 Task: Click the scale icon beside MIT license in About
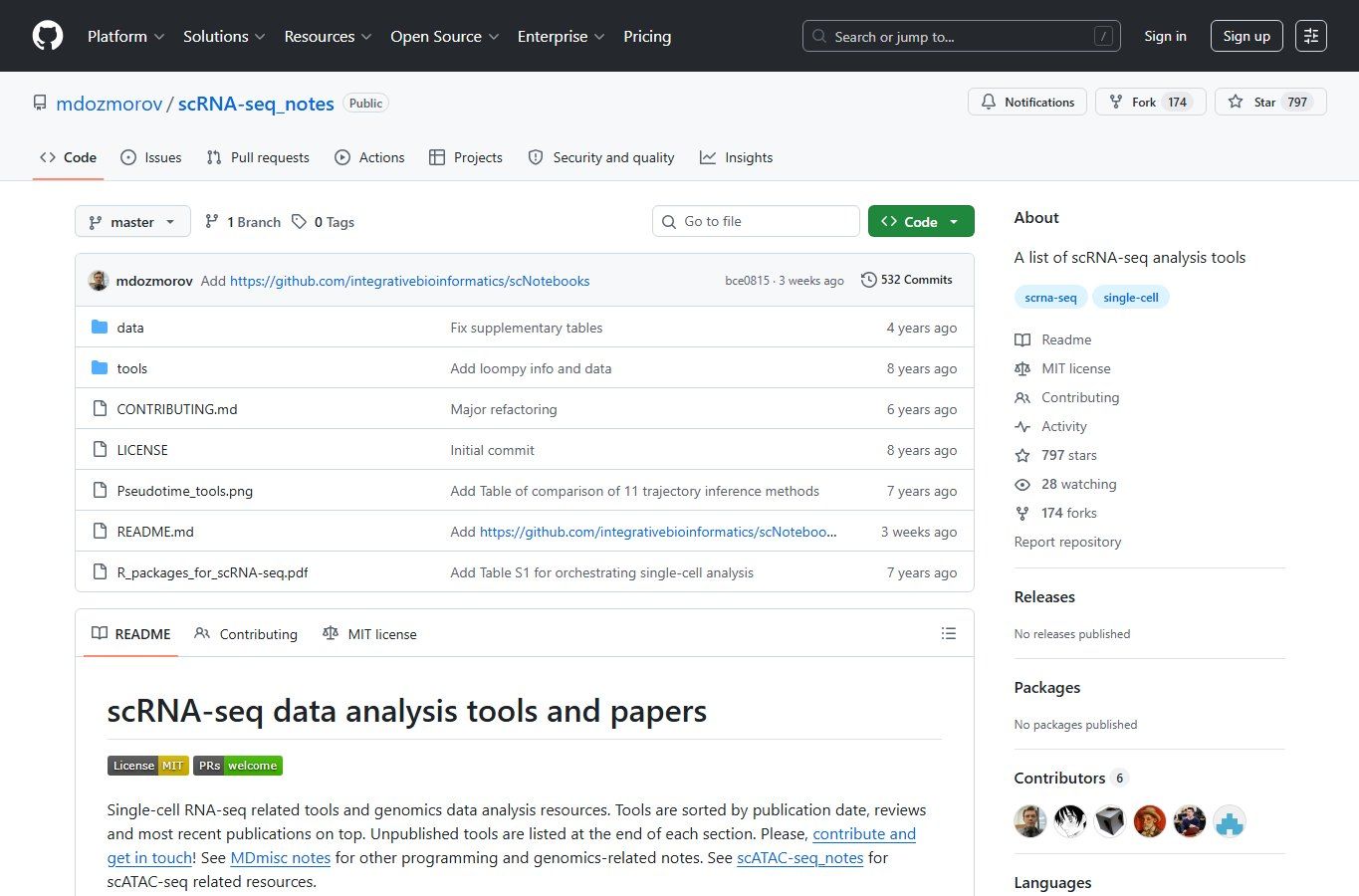pyautogui.click(x=1022, y=368)
